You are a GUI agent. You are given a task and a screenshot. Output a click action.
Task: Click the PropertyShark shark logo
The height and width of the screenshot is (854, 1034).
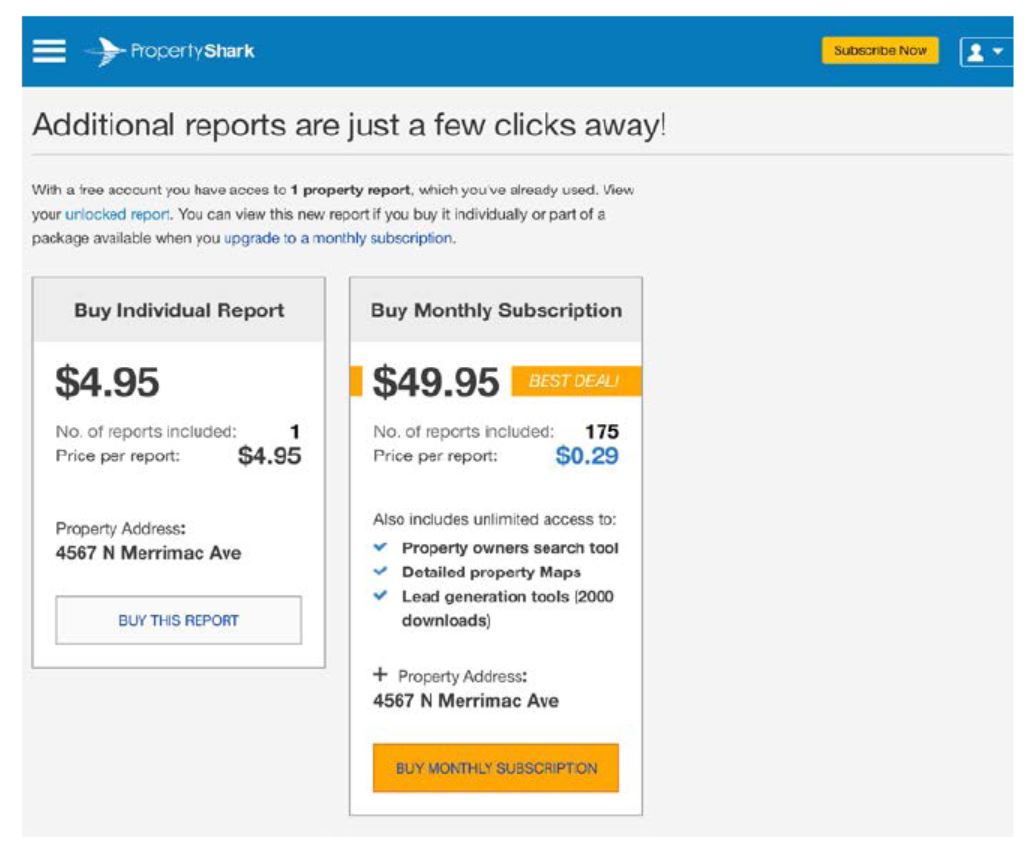point(104,52)
